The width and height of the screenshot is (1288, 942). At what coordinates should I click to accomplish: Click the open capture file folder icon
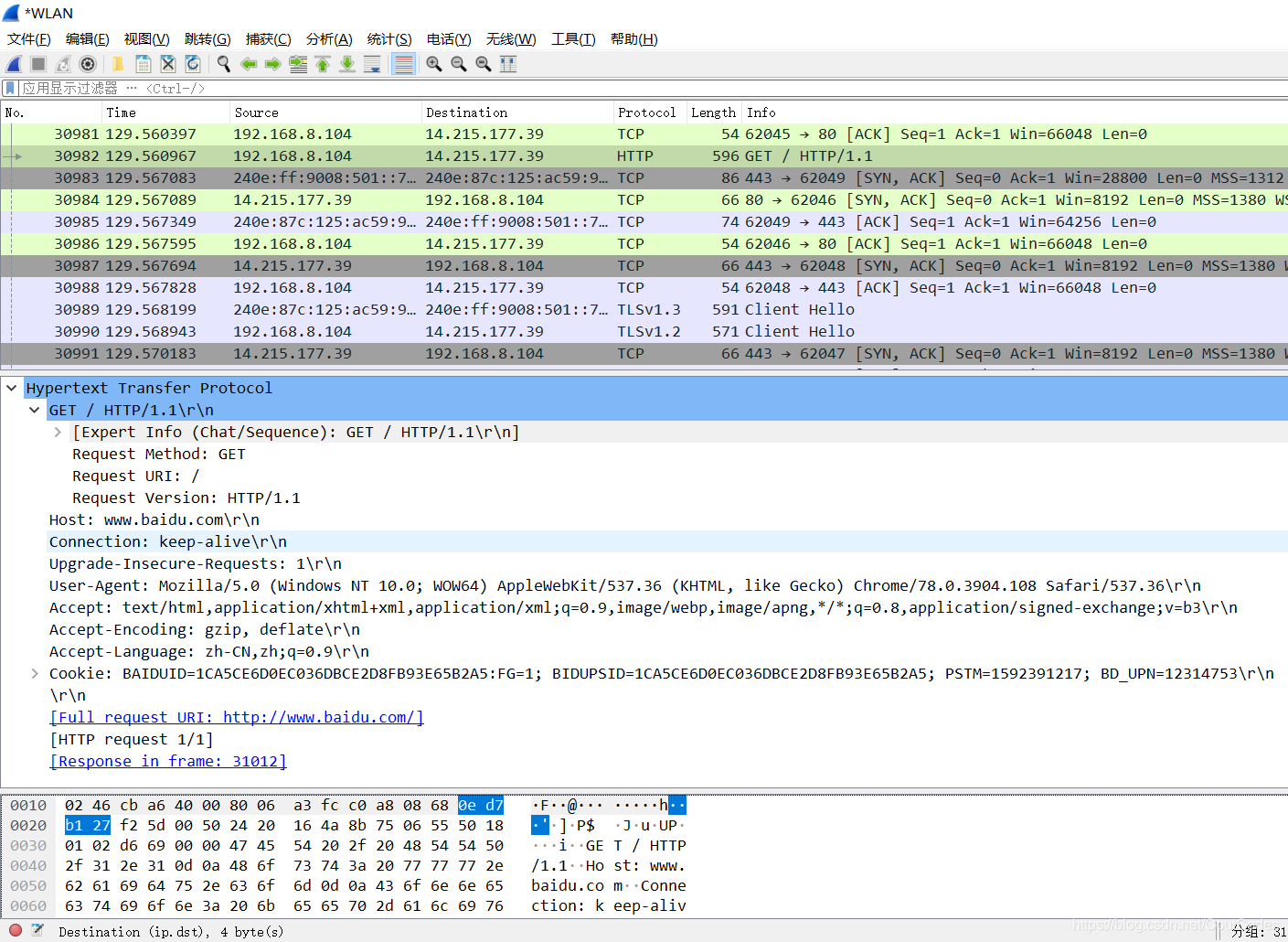(118, 64)
